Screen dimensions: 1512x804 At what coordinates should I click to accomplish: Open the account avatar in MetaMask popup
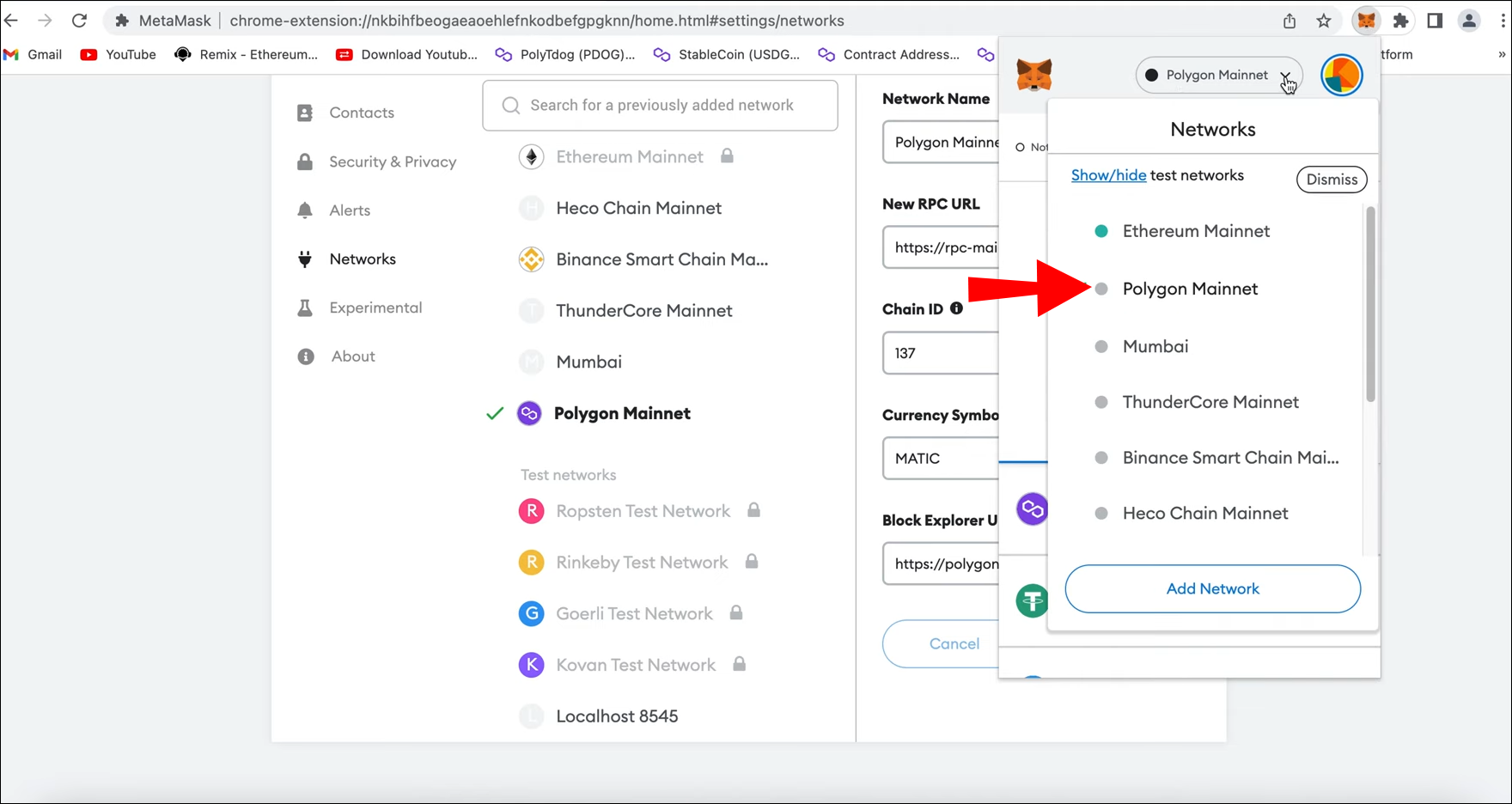coord(1341,75)
